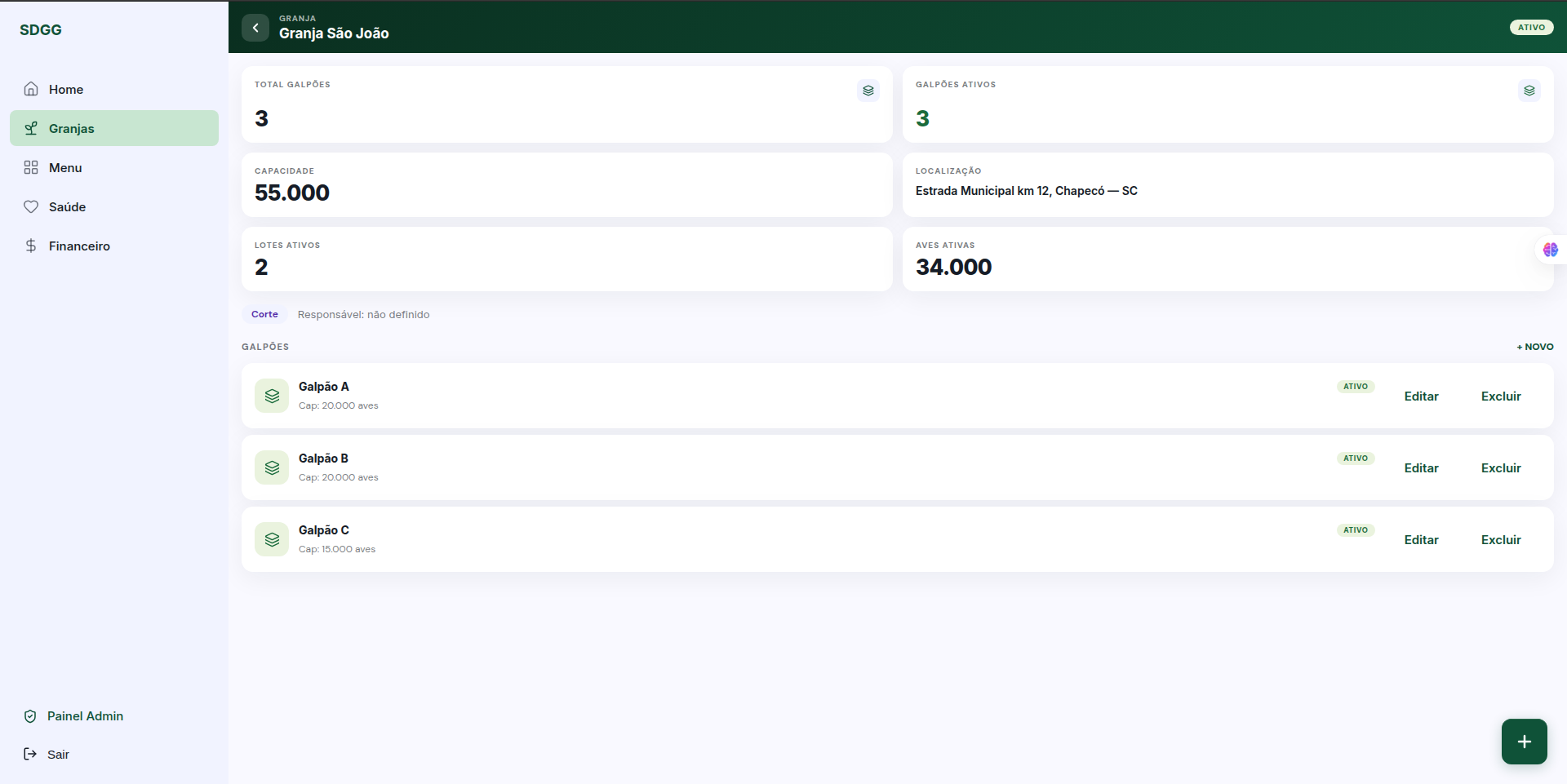This screenshot has height=784, width=1567.
Task: Click the Granja São João title
Action: point(334,33)
